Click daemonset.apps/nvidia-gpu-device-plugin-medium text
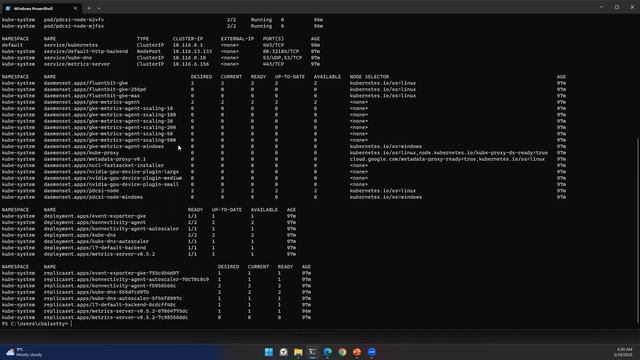Image resolution: width=640 pixels, height=360 pixels. pyautogui.click(x=113, y=178)
